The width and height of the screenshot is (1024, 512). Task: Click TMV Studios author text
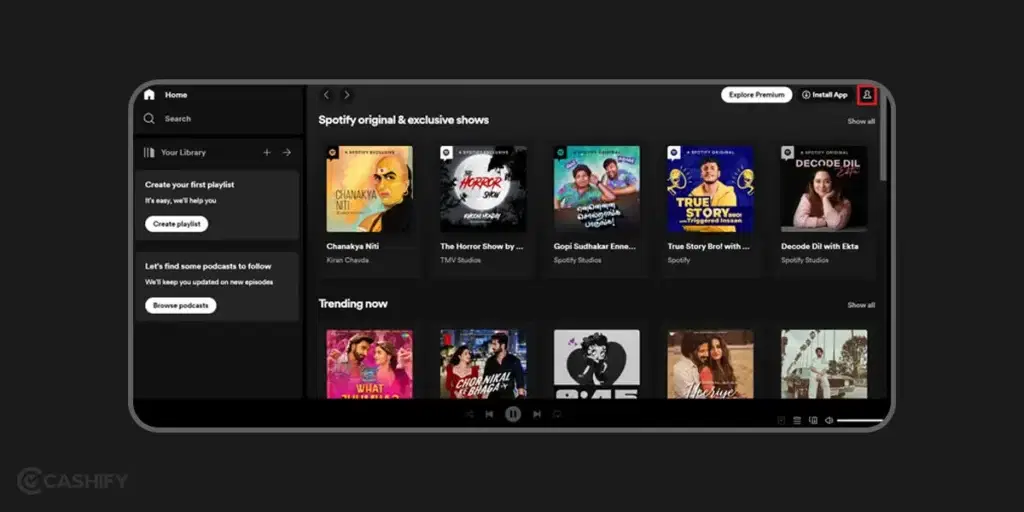pyautogui.click(x=460, y=260)
